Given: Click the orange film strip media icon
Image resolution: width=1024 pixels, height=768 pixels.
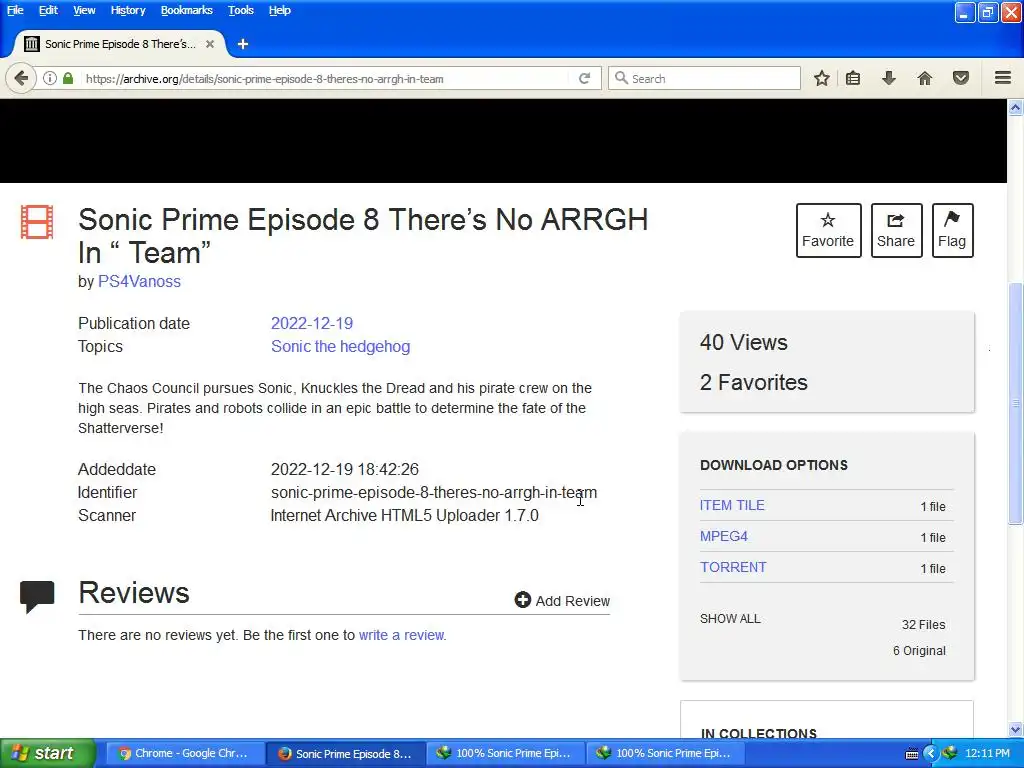Looking at the screenshot, I should pos(37,222).
